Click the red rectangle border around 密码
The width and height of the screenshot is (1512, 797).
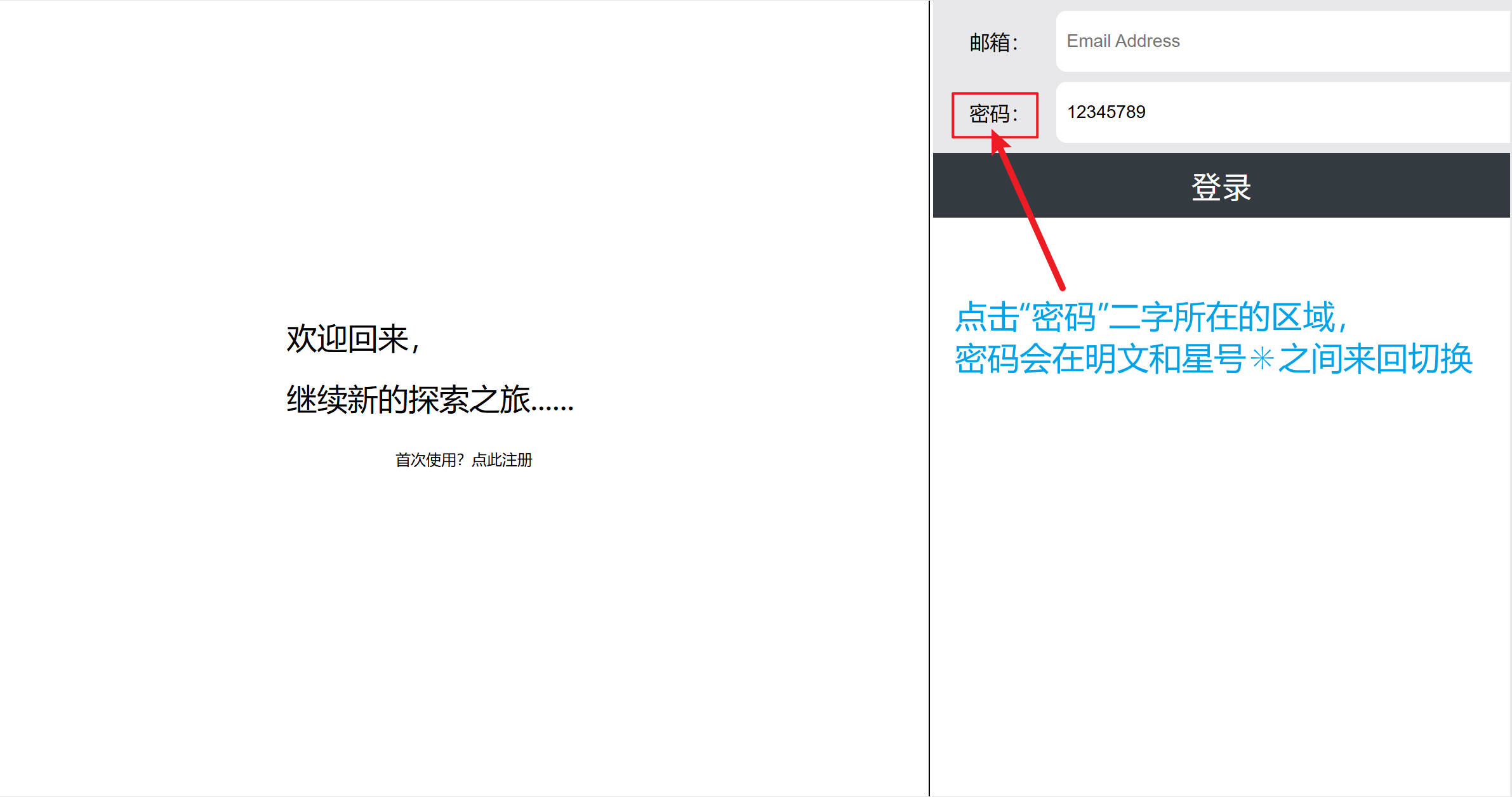(995, 93)
